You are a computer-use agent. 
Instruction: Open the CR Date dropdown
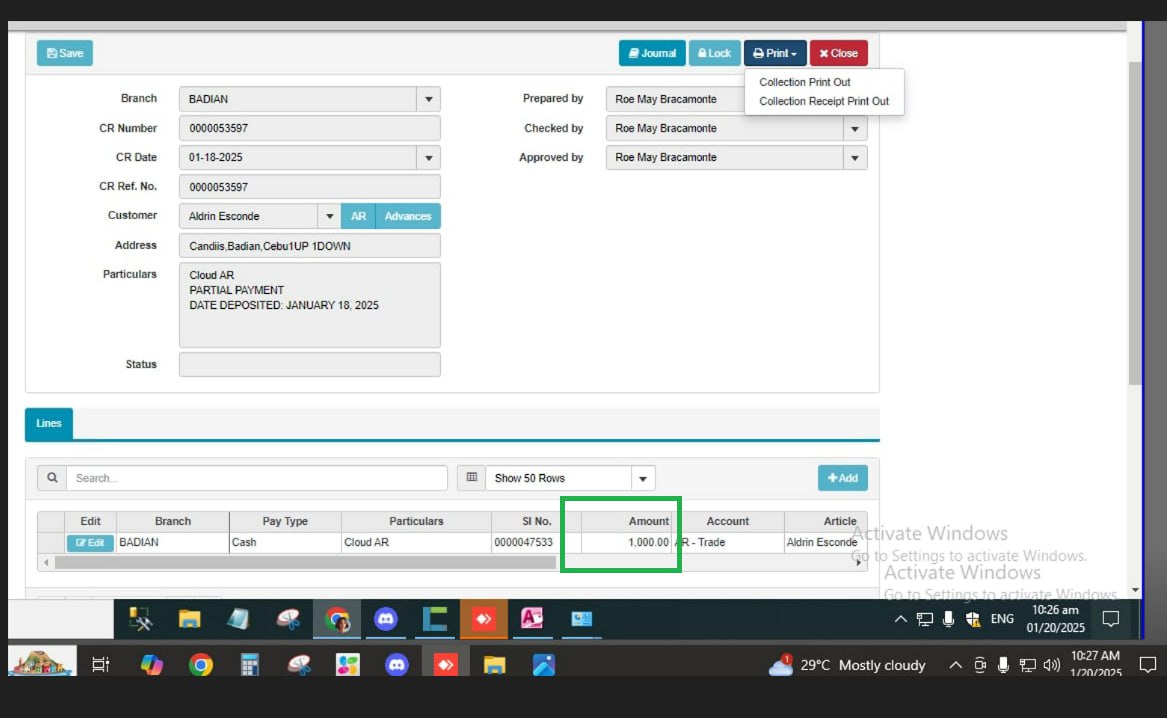point(429,158)
